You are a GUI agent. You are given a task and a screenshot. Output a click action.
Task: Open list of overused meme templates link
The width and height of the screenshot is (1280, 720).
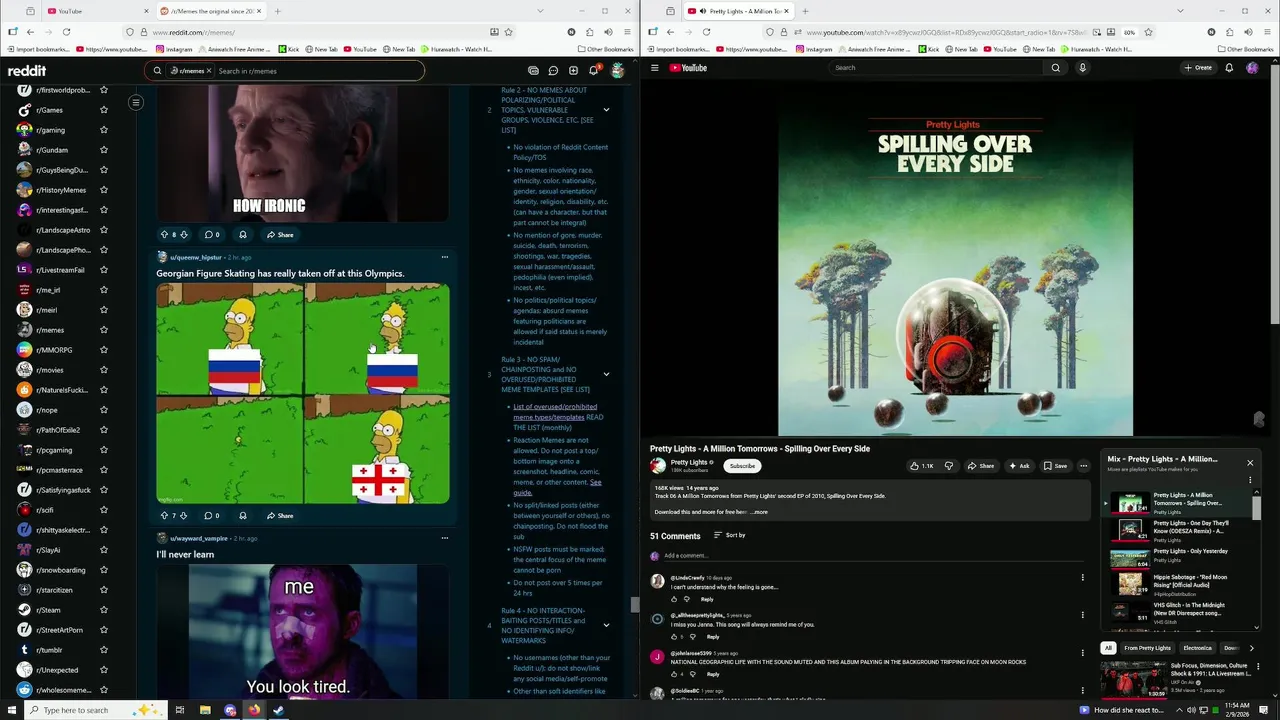(x=555, y=412)
